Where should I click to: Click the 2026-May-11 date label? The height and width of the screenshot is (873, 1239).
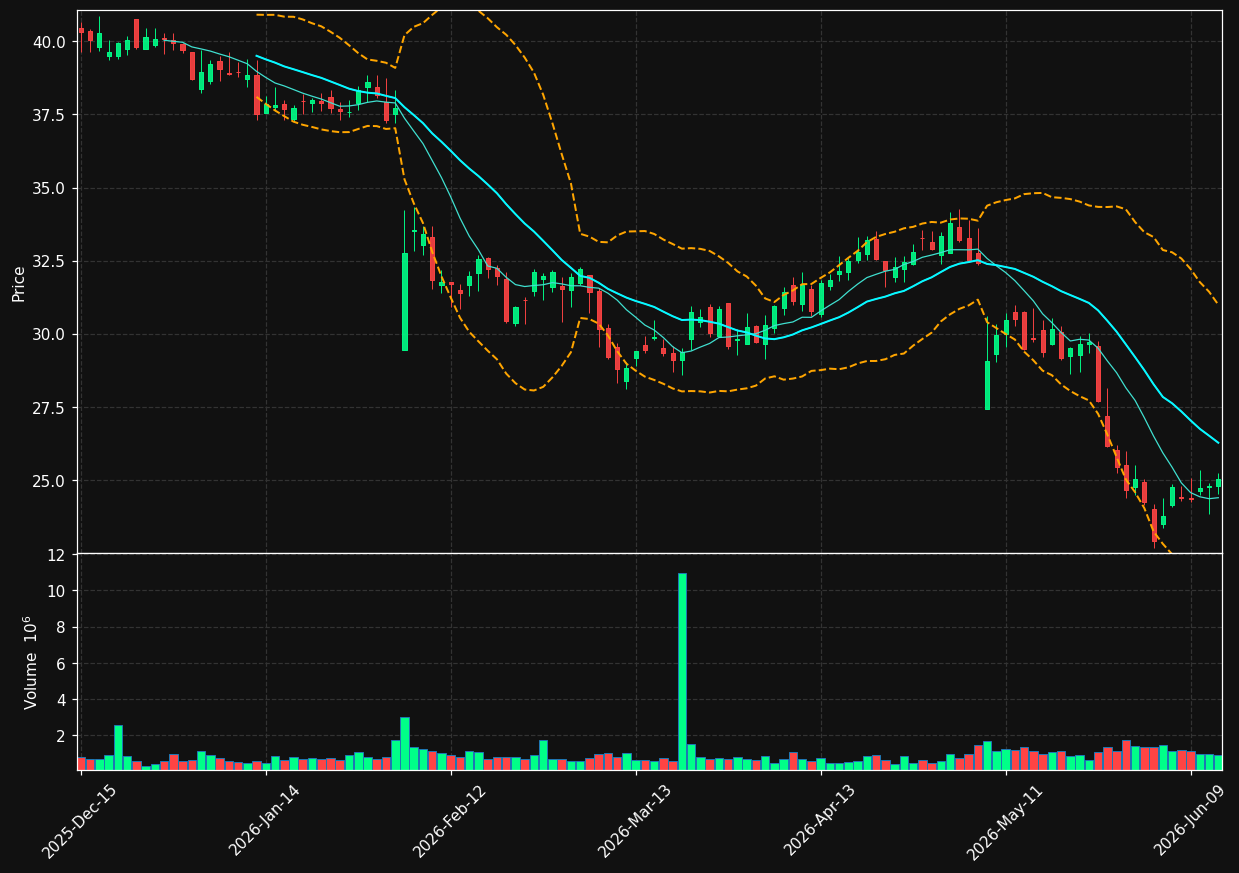(x=1003, y=820)
